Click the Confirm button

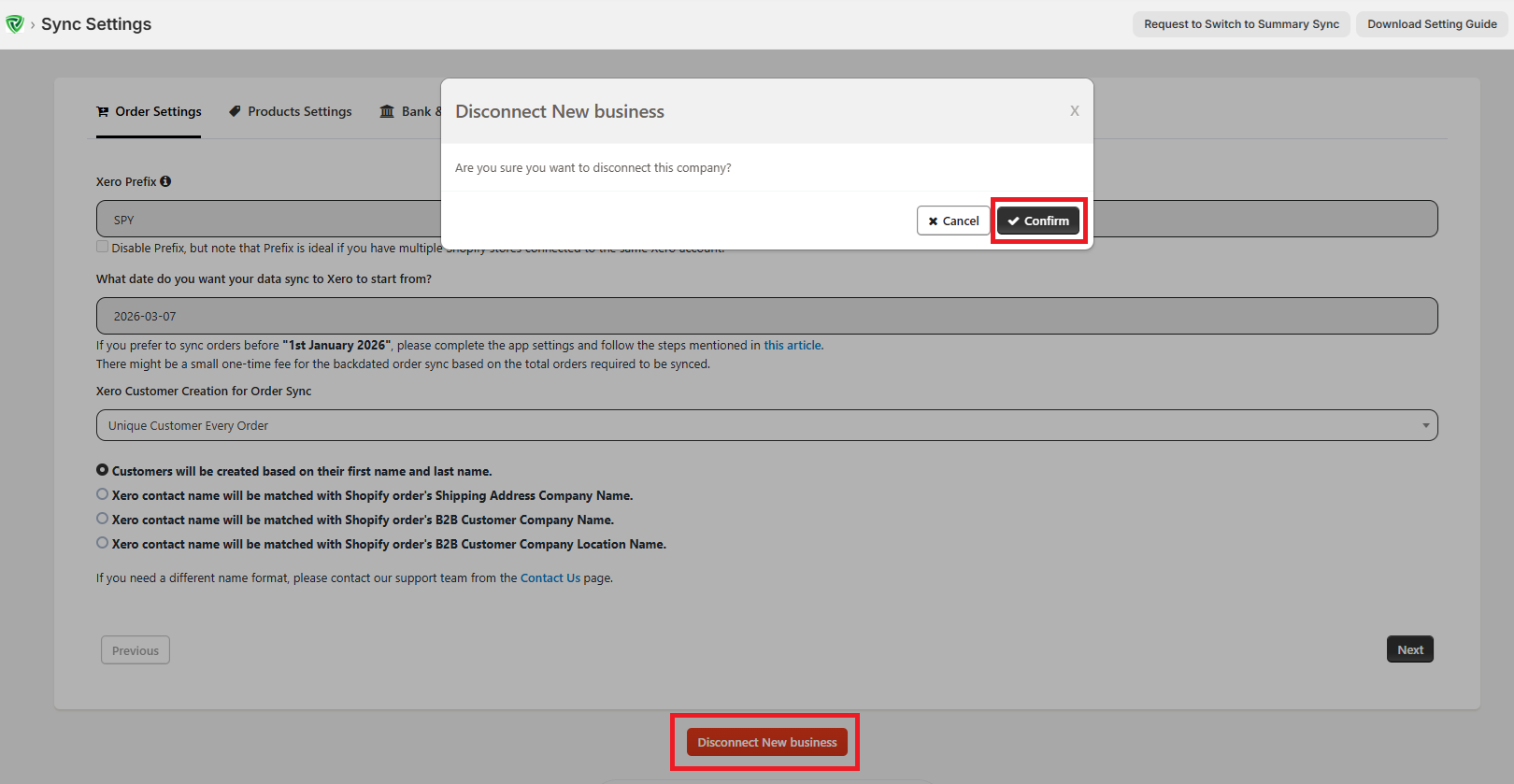[x=1037, y=221]
